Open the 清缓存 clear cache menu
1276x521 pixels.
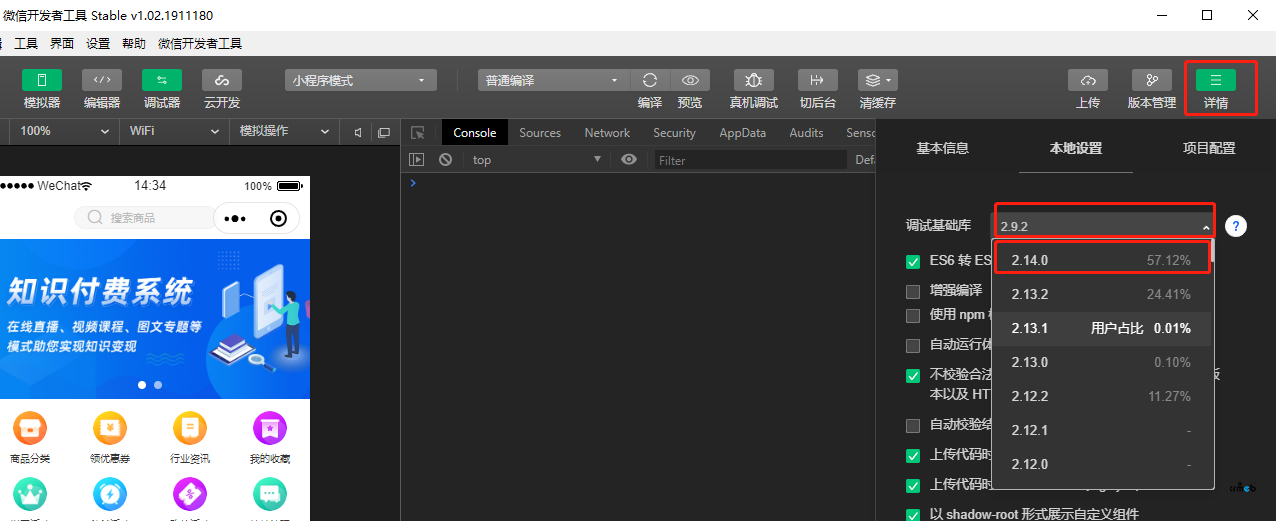pos(878,80)
